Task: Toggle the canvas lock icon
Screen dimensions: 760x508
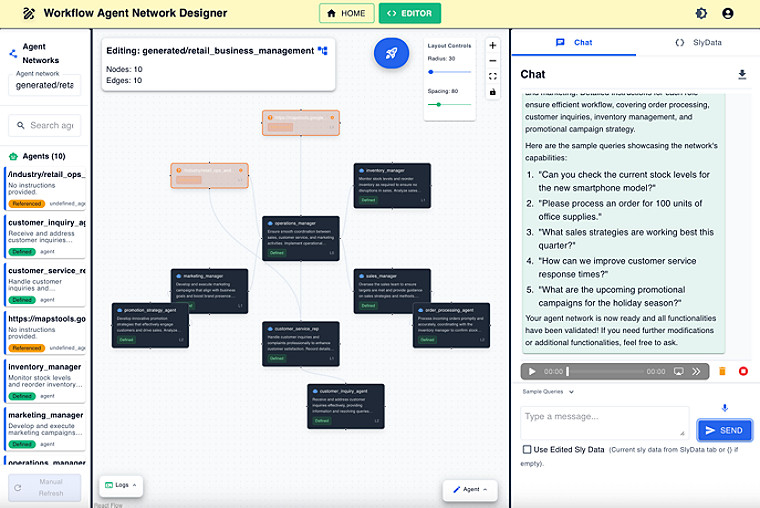Action: pyautogui.click(x=492, y=92)
